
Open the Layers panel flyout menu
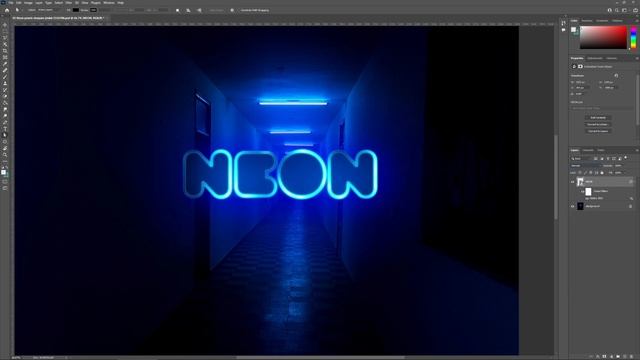637,150
